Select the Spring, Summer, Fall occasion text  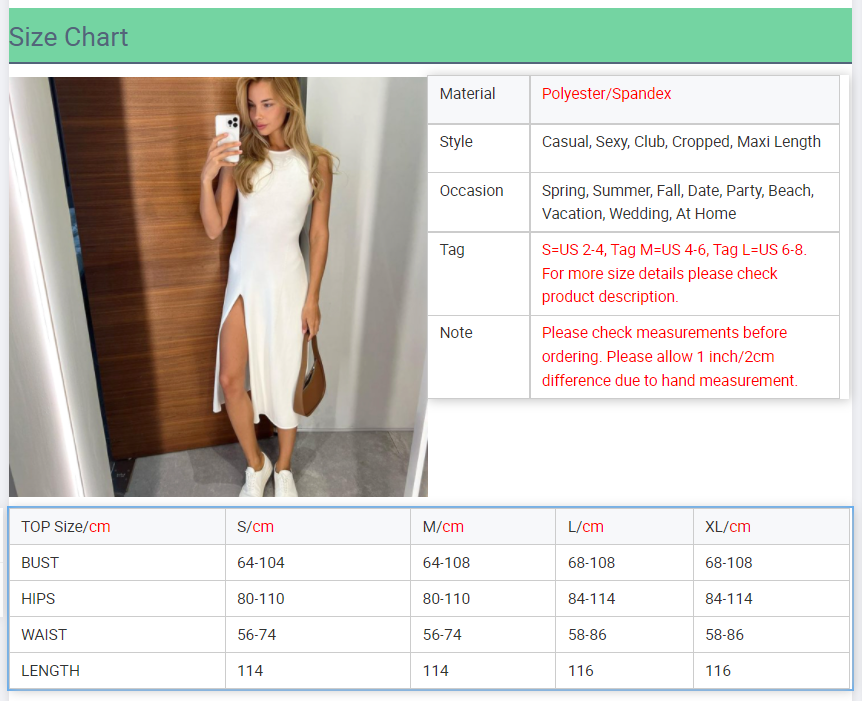pos(678,202)
